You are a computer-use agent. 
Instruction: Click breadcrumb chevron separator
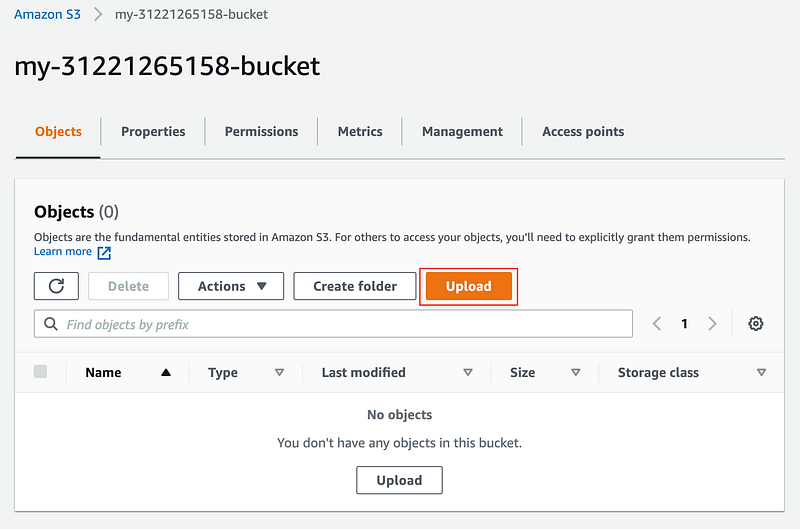98,15
